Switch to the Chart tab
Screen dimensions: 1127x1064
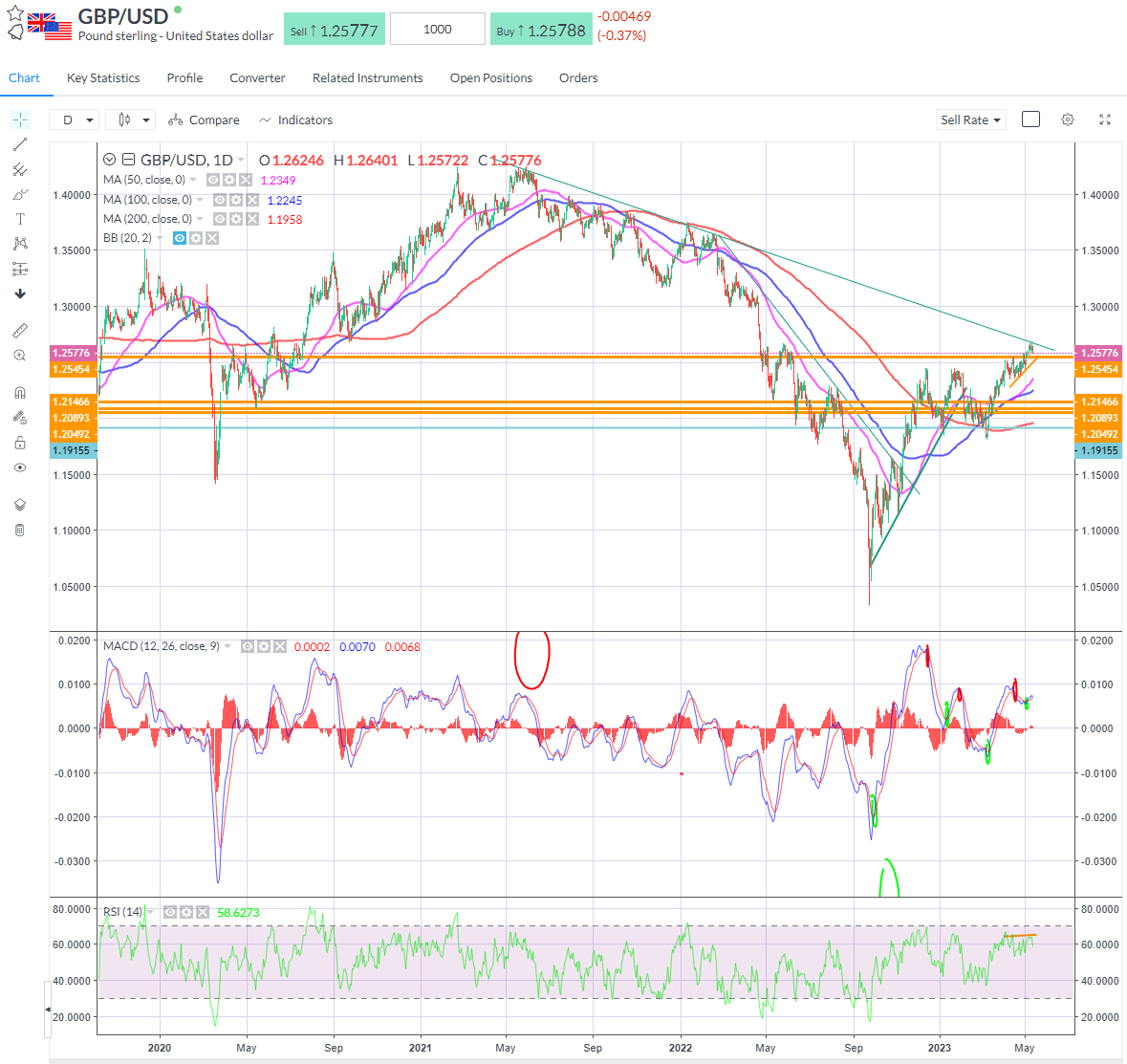[25, 77]
